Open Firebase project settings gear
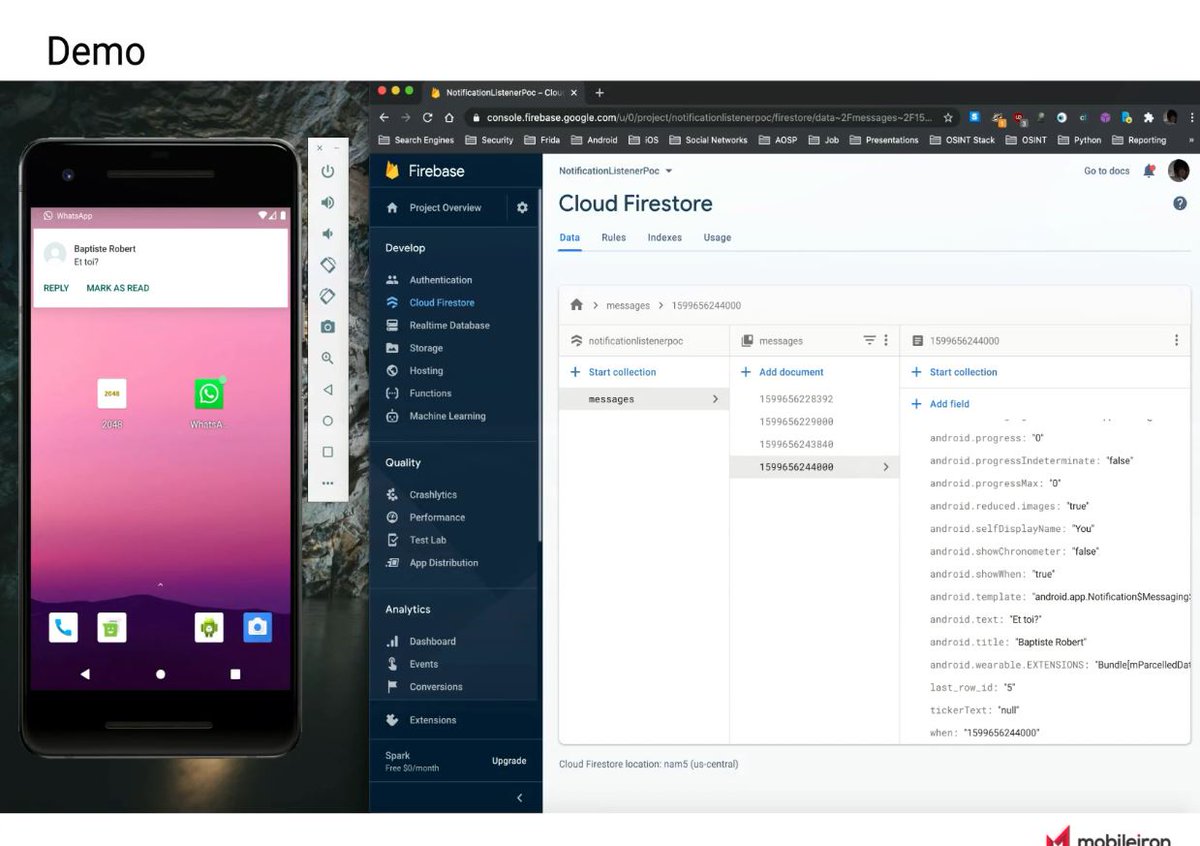Viewport: 1200px width, 846px height. (522, 208)
